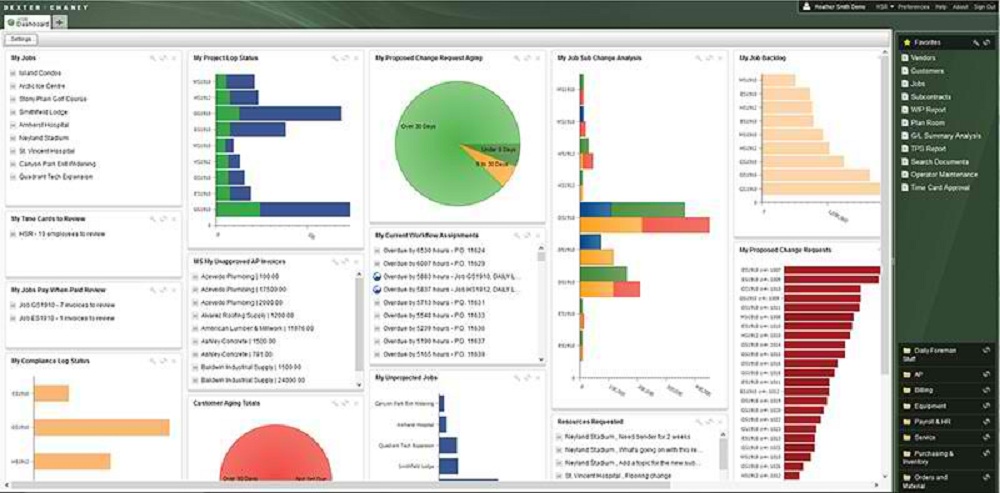The height and width of the screenshot is (493, 1000).
Task: Click the folder icon beside Payroll & HR
Action: 906,422
